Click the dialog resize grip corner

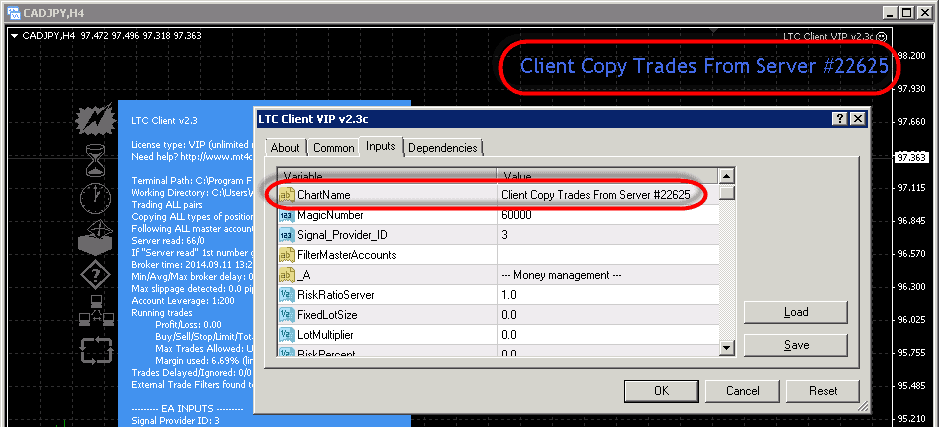(862, 406)
